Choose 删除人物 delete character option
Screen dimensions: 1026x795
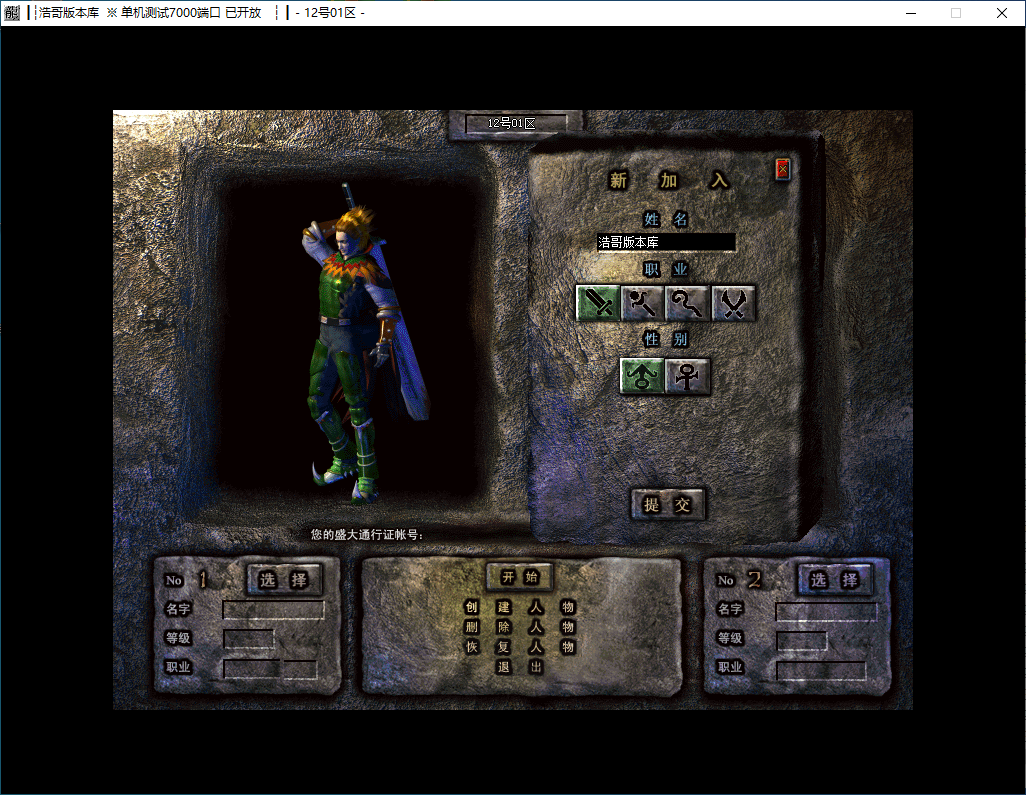pyautogui.click(x=519, y=627)
